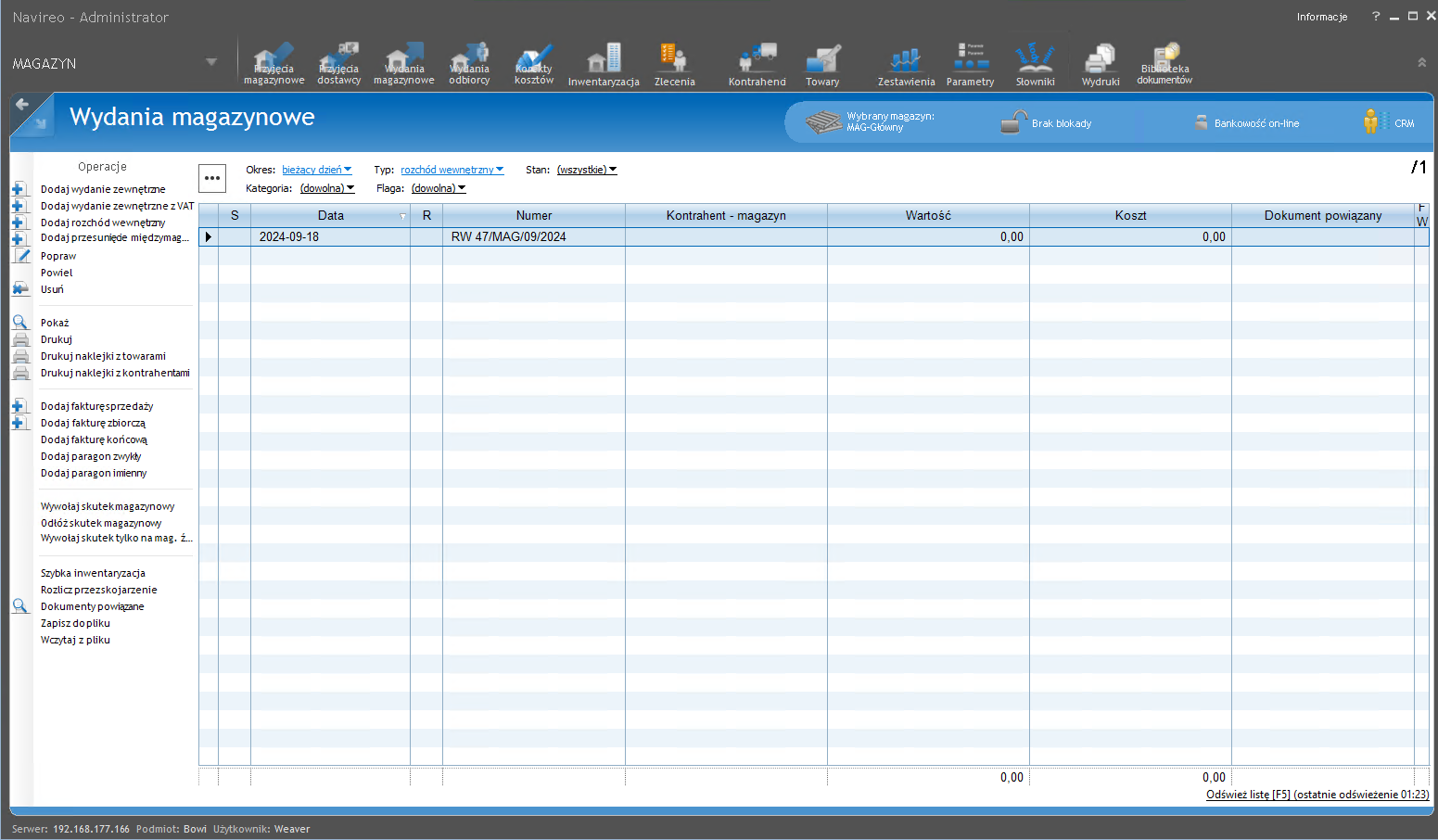Expand the Okres bieżący dzień dropdown

point(316,170)
